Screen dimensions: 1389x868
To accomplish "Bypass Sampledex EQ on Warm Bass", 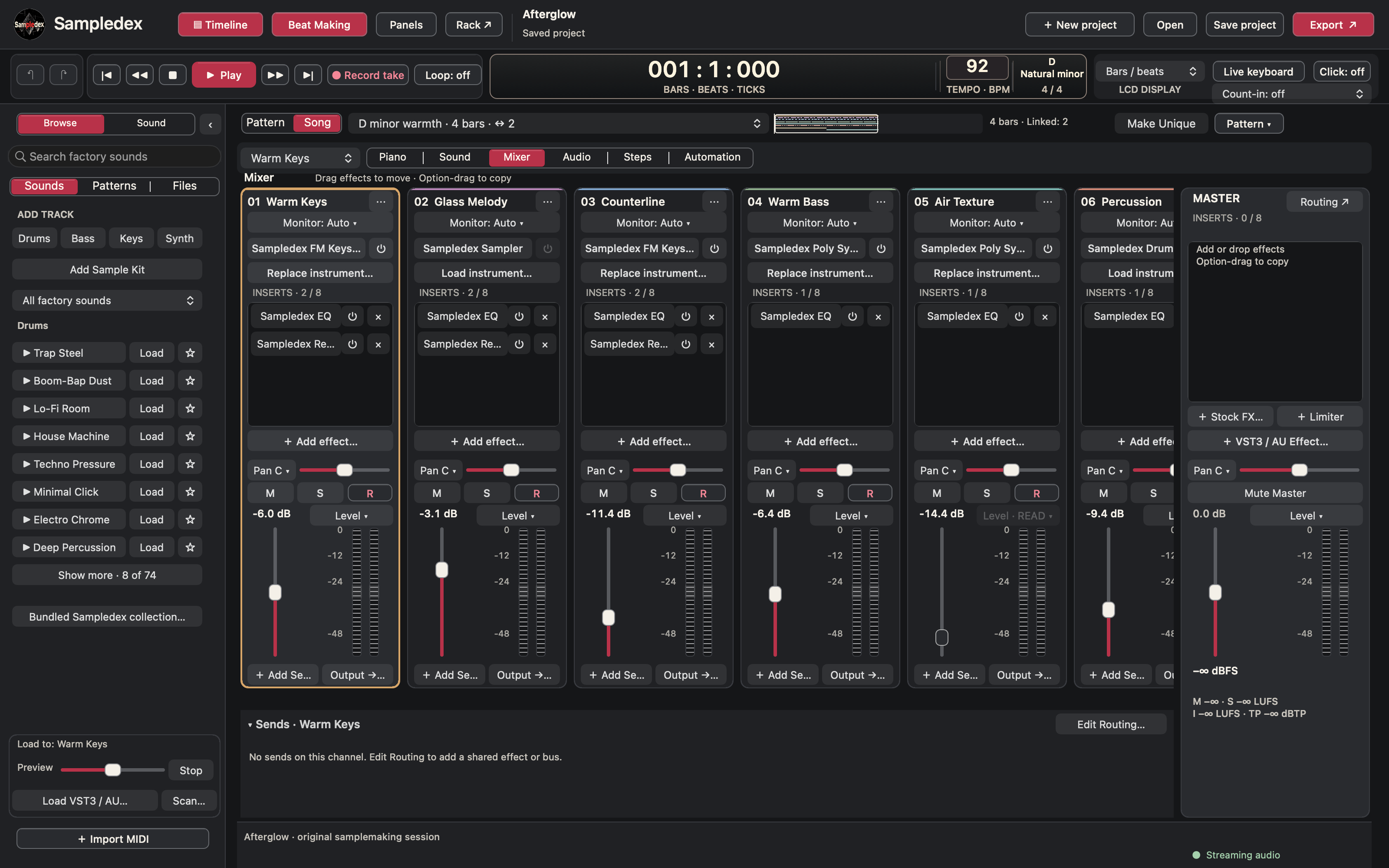I will (x=852, y=316).
